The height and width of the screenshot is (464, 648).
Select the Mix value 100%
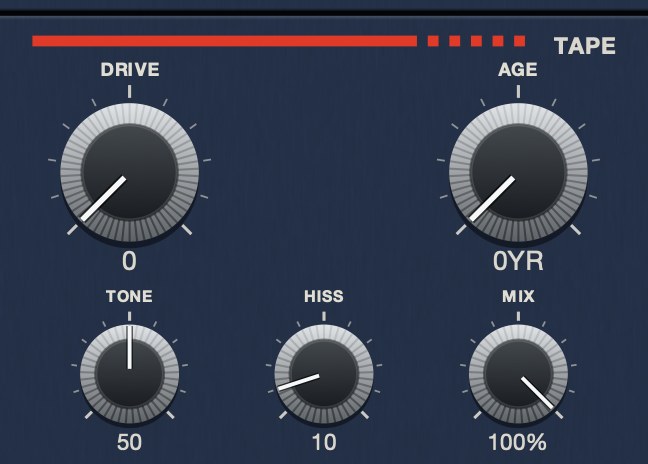(x=518, y=443)
